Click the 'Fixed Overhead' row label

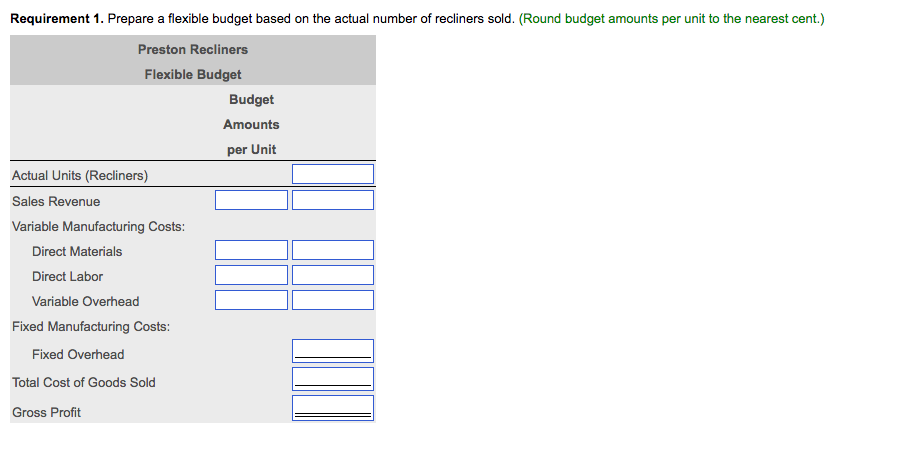click(x=78, y=354)
